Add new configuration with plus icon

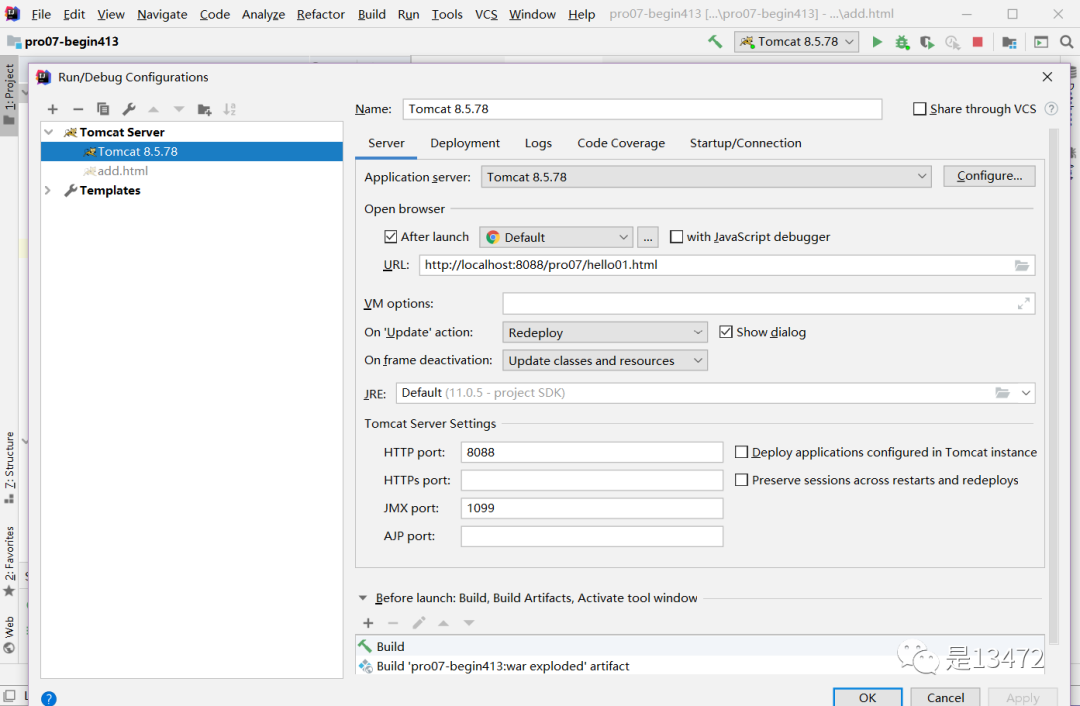[x=52, y=109]
